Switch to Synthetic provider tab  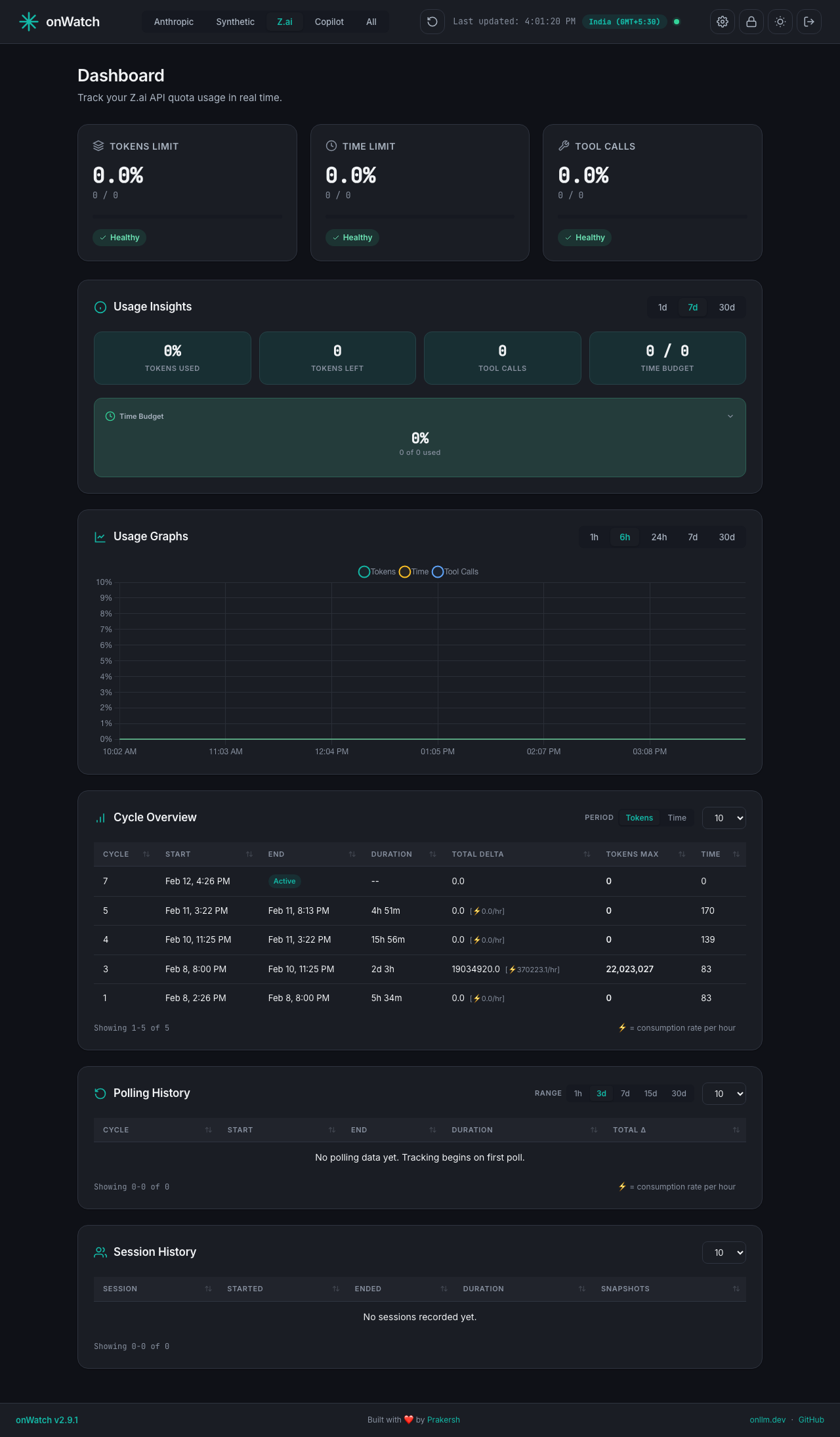click(x=235, y=22)
